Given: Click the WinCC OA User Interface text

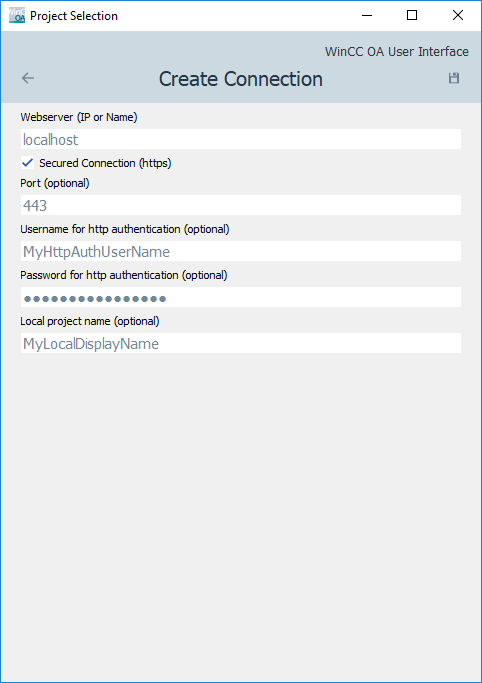Looking at the screenshot, I should point(397,51).
